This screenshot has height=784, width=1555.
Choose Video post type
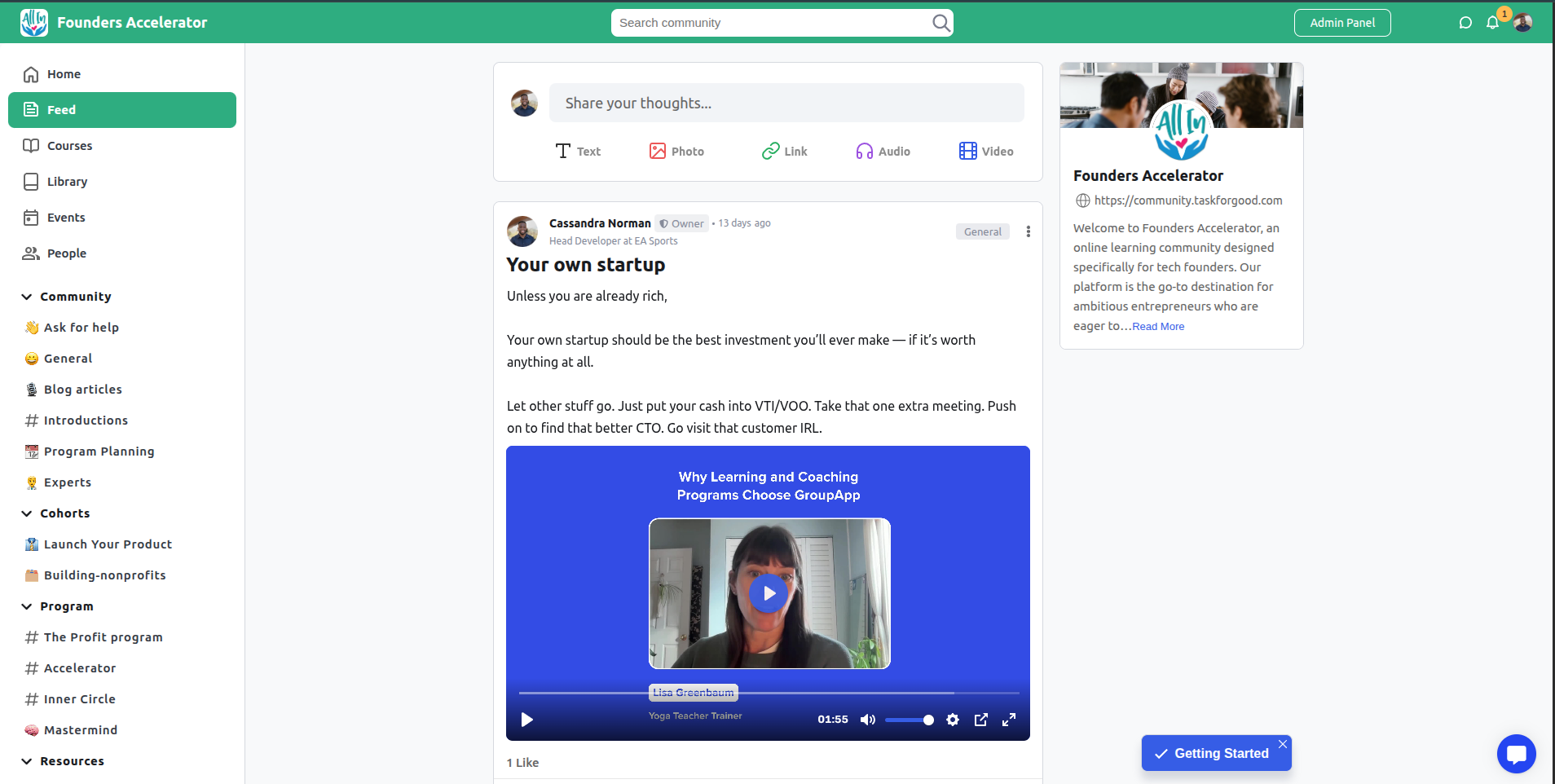coord(986,152)
